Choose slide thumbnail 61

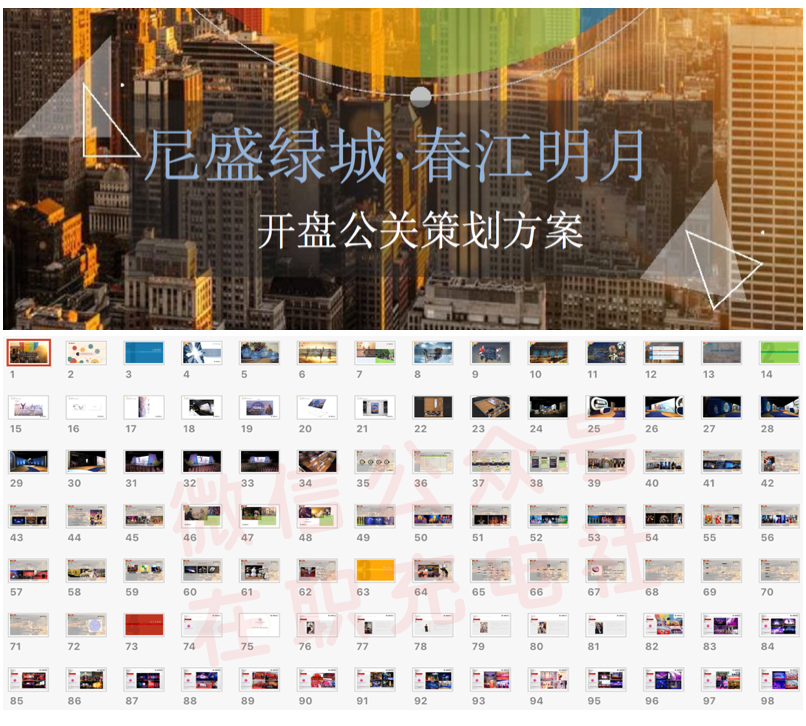[x=260, y=571]
